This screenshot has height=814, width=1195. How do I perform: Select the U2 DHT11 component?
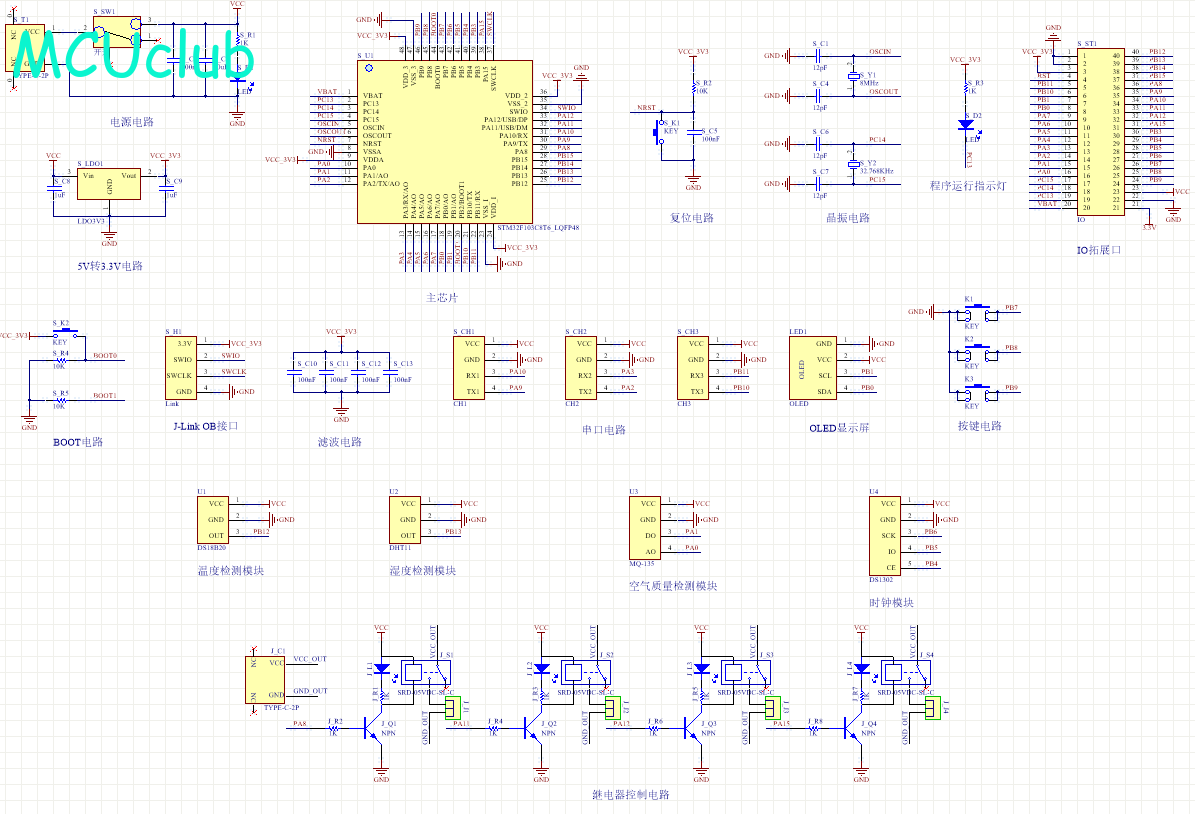tap(405, 520)
